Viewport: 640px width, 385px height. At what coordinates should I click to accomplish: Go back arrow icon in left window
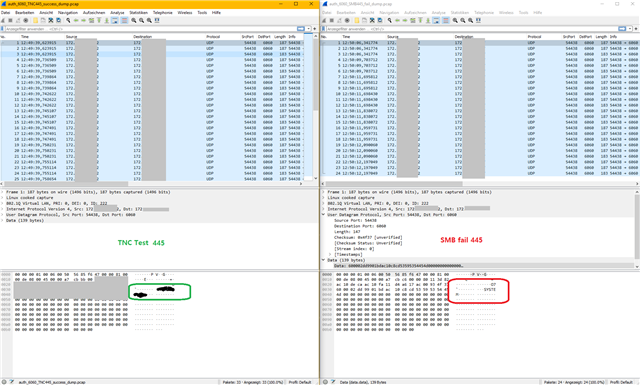click(76, 20)
